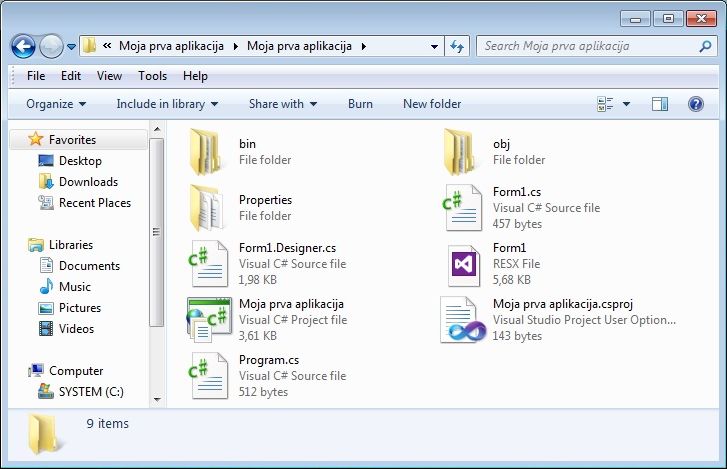Click the Moja prva aplikacija.csproj name
This screenshot has height=469, width=727.
563,304
